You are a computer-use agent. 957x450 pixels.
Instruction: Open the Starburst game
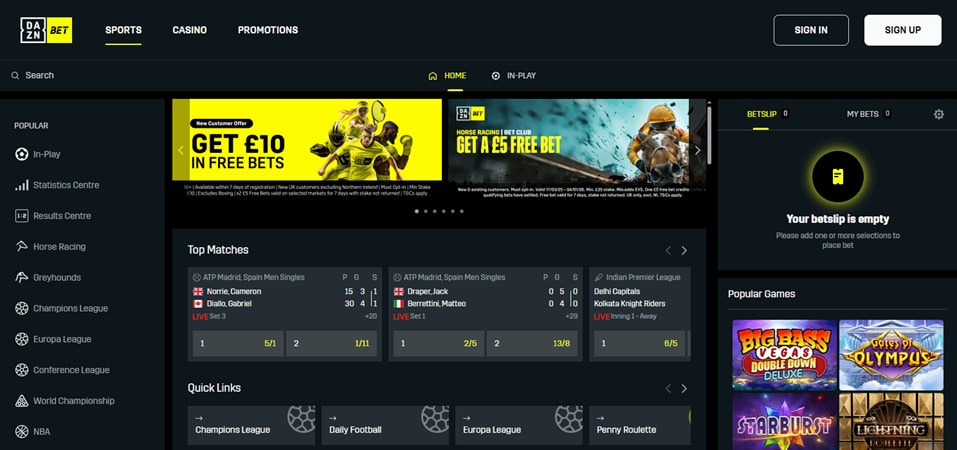pyautogui.click(x=784, y=421)
